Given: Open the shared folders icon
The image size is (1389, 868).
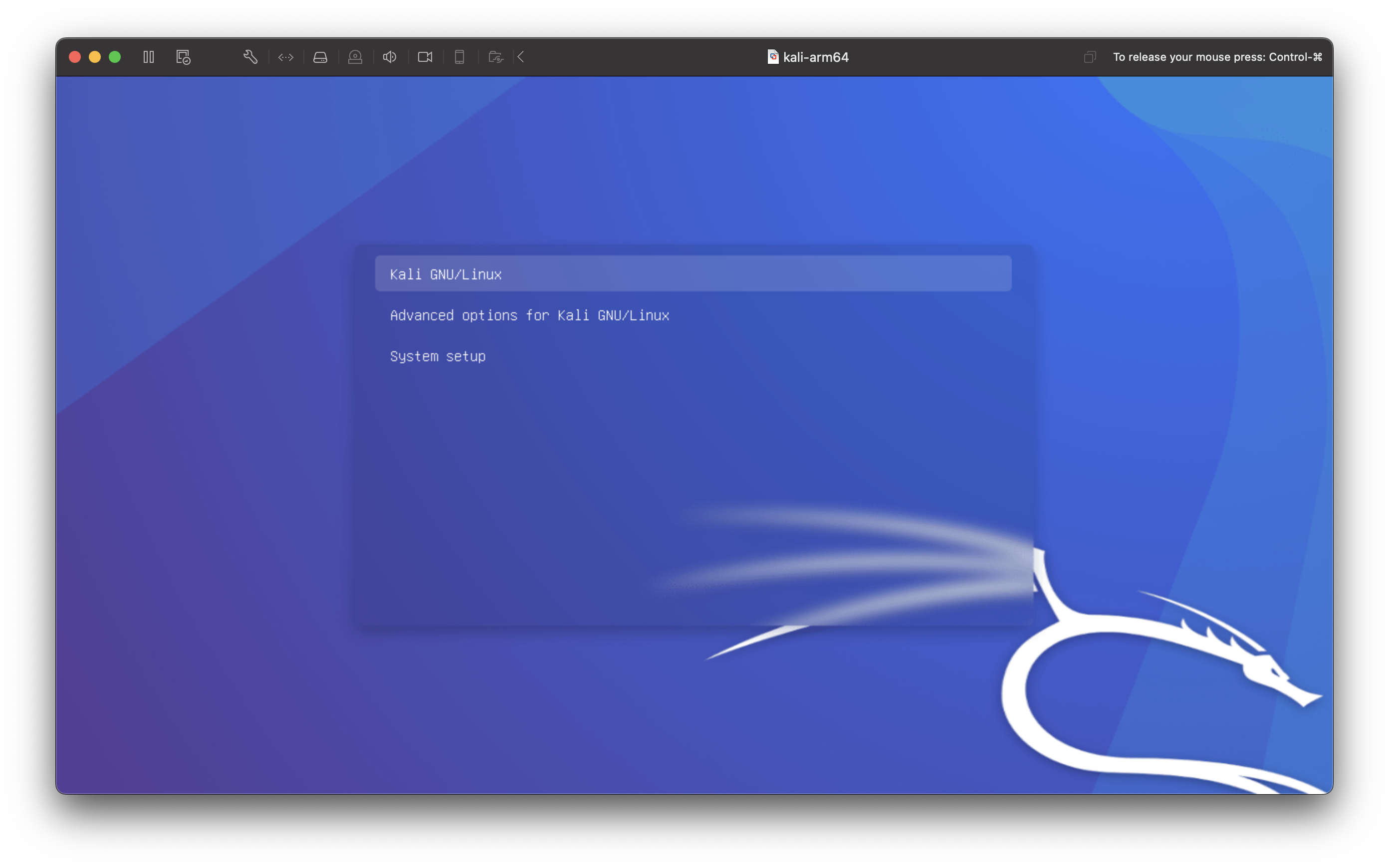Looking at the screenshot, I should (x=495, y=57).
